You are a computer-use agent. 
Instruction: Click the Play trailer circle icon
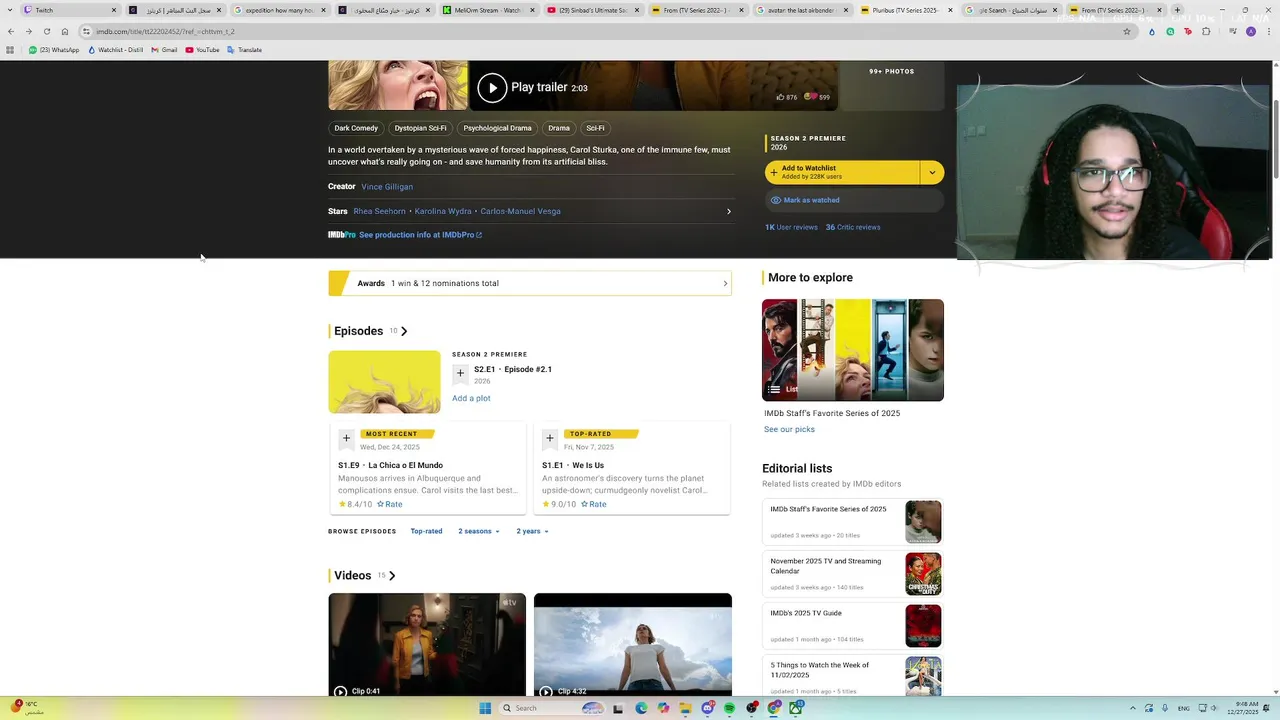pos(491,88)
